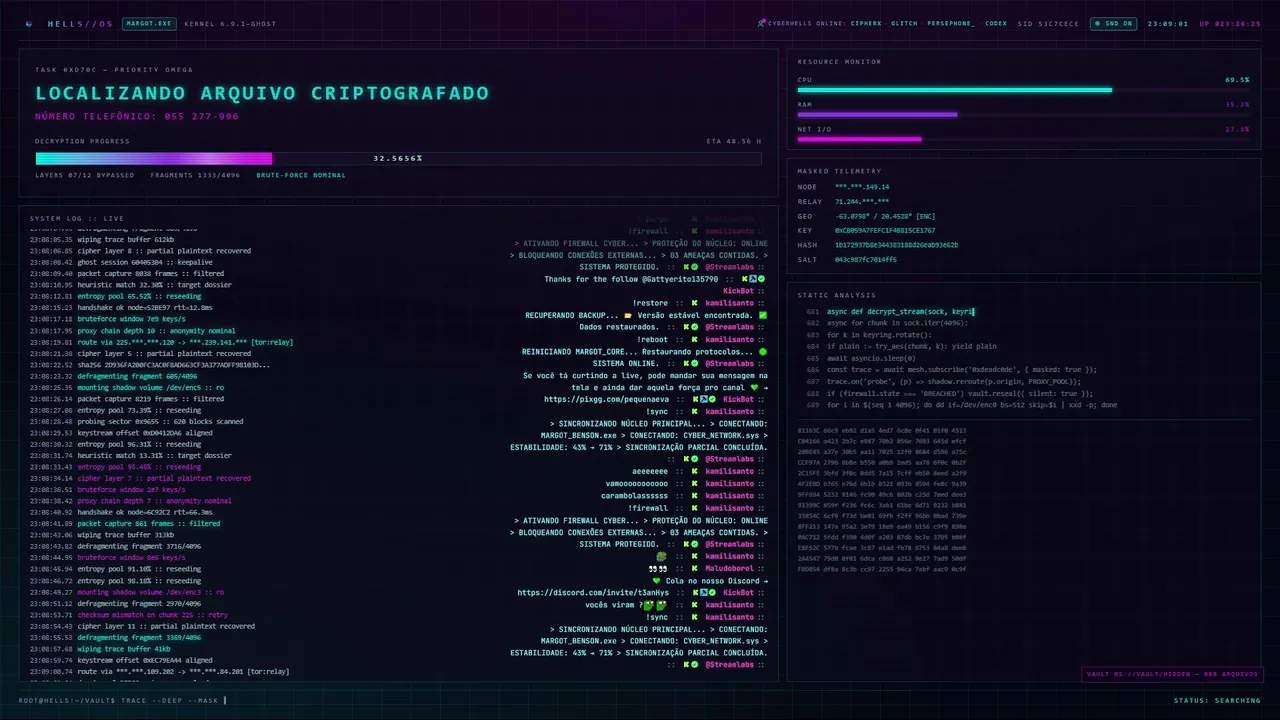Click the @Gattyerito135790 mention in chat

tap(679, 279)
